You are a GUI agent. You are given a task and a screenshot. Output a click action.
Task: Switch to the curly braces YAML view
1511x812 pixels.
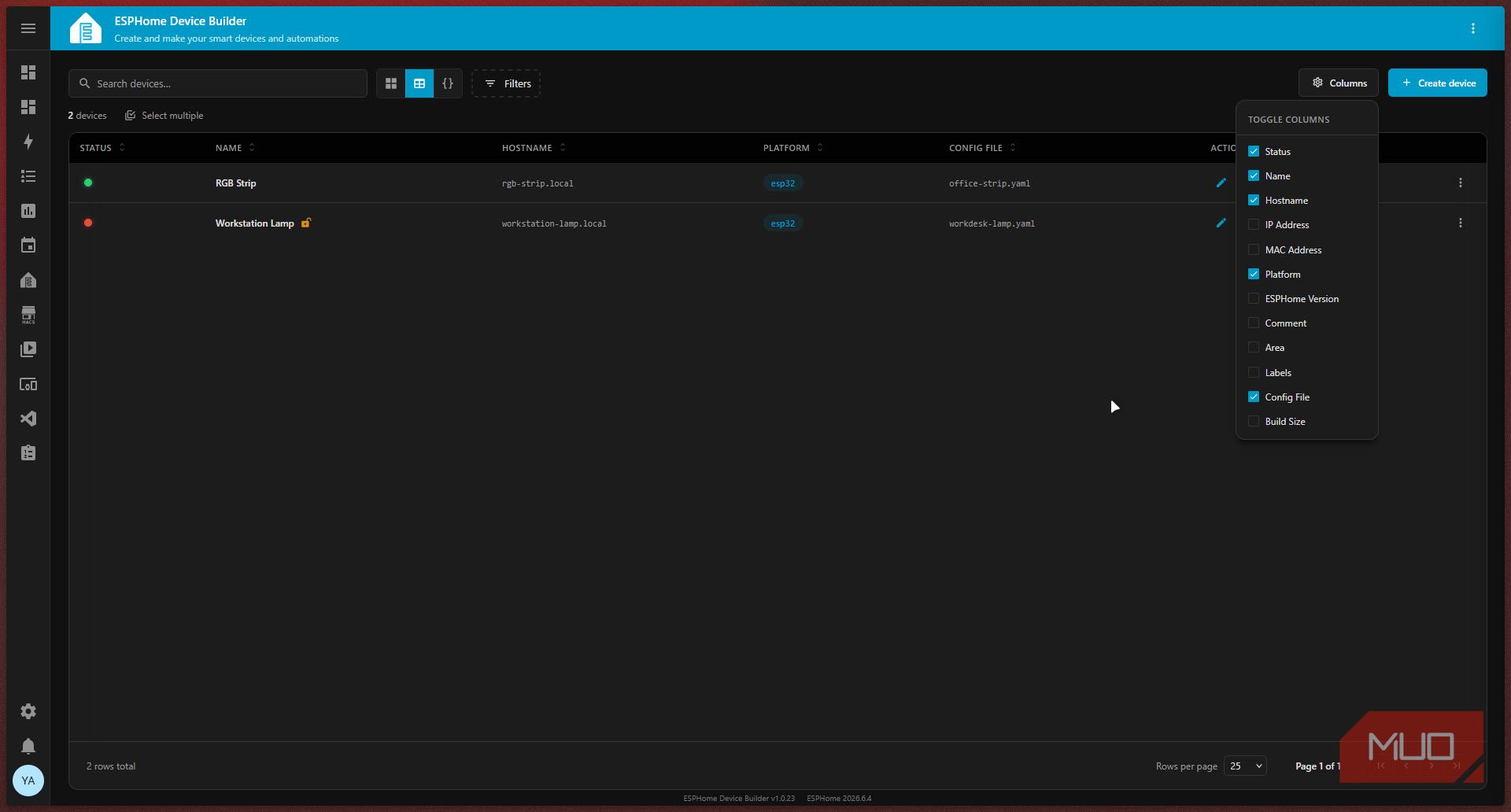pos(448,83)
